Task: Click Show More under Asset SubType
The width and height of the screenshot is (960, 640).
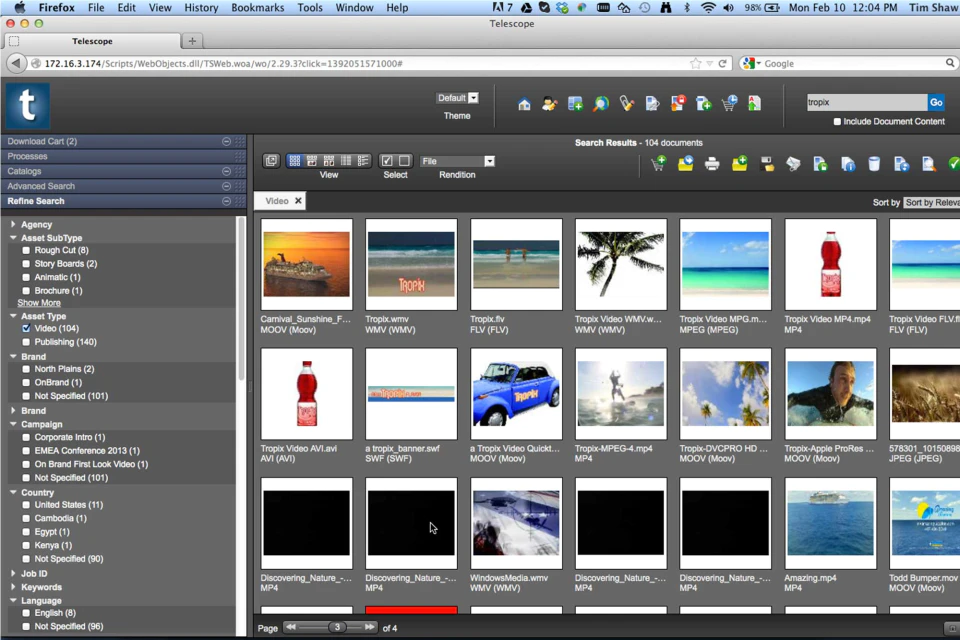Action: (x=39, y=303)
